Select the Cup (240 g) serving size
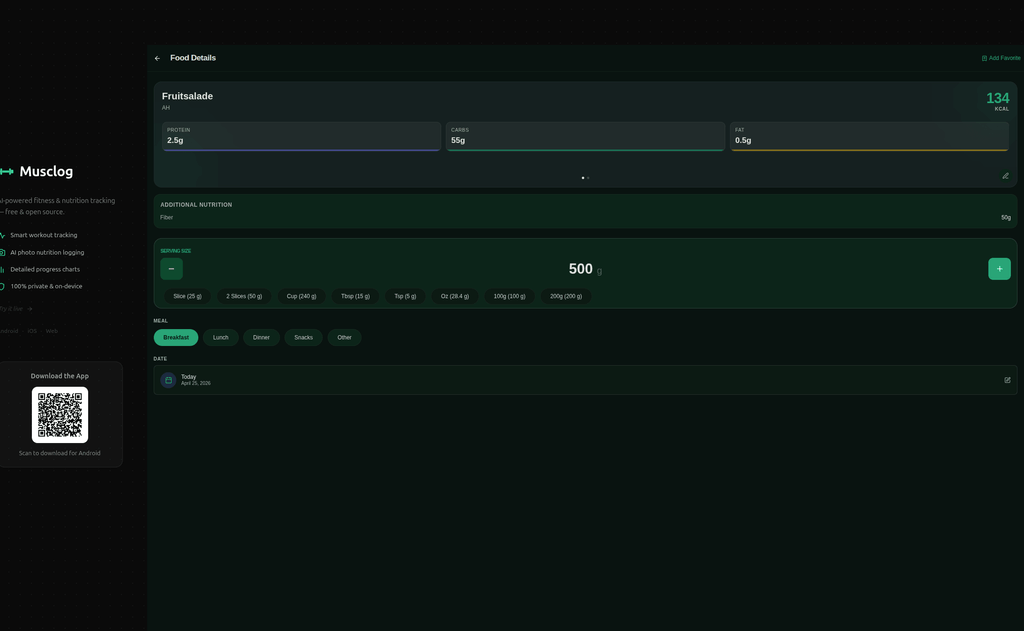 tap(300, 296)
